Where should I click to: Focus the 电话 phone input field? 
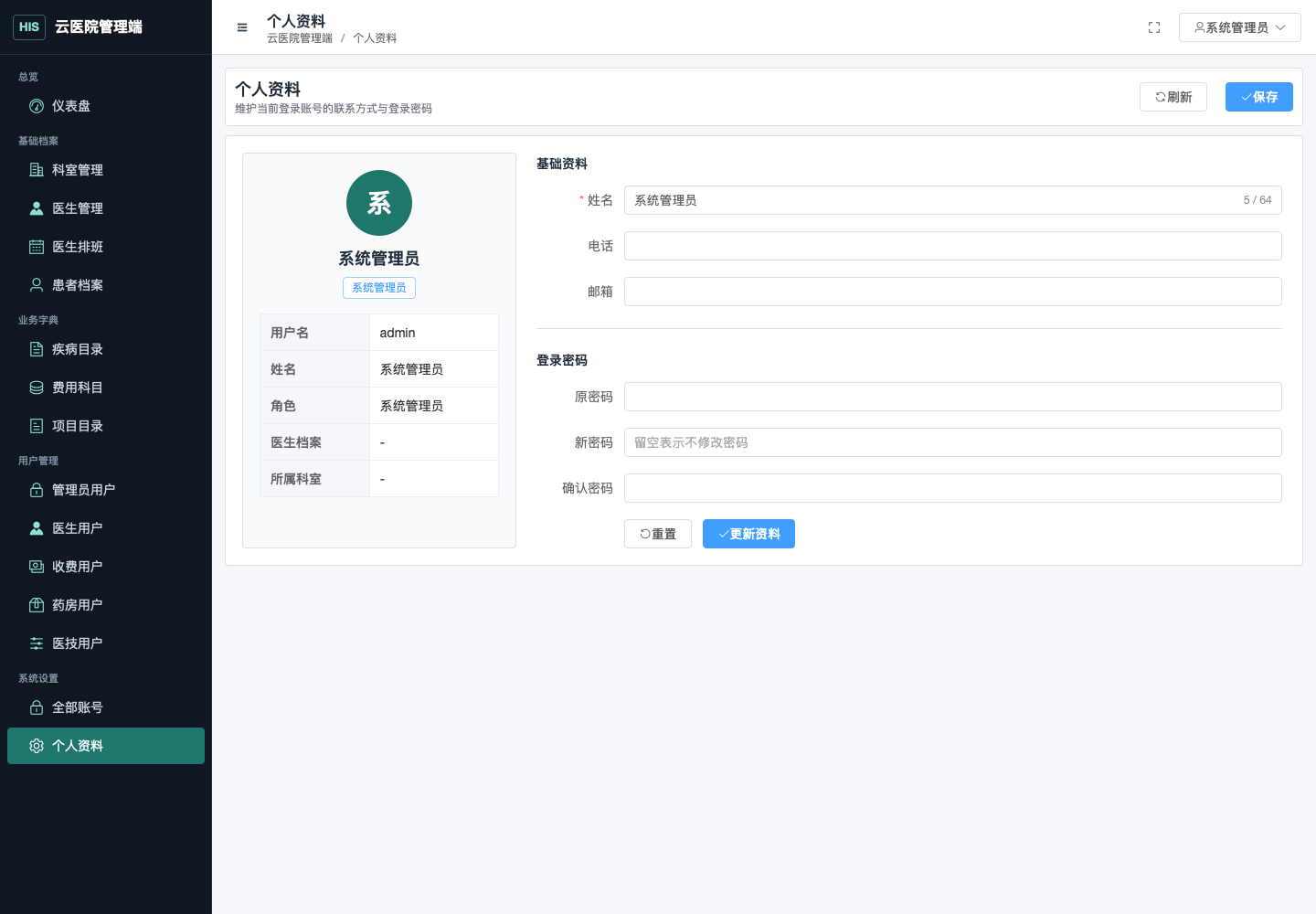coord(953,246)
